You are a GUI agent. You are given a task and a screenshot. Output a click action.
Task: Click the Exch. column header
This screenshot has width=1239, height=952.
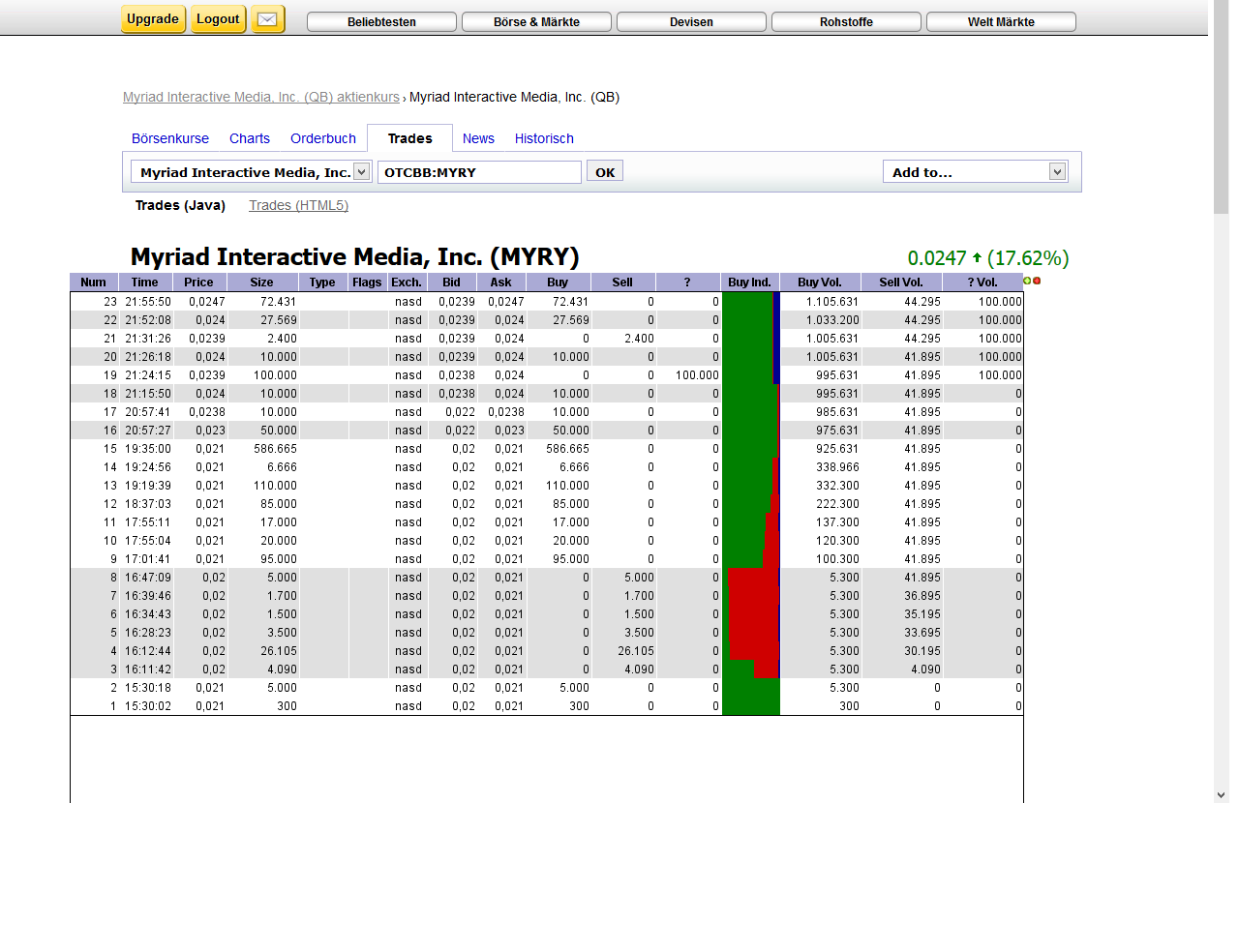(x=407, y=283)
